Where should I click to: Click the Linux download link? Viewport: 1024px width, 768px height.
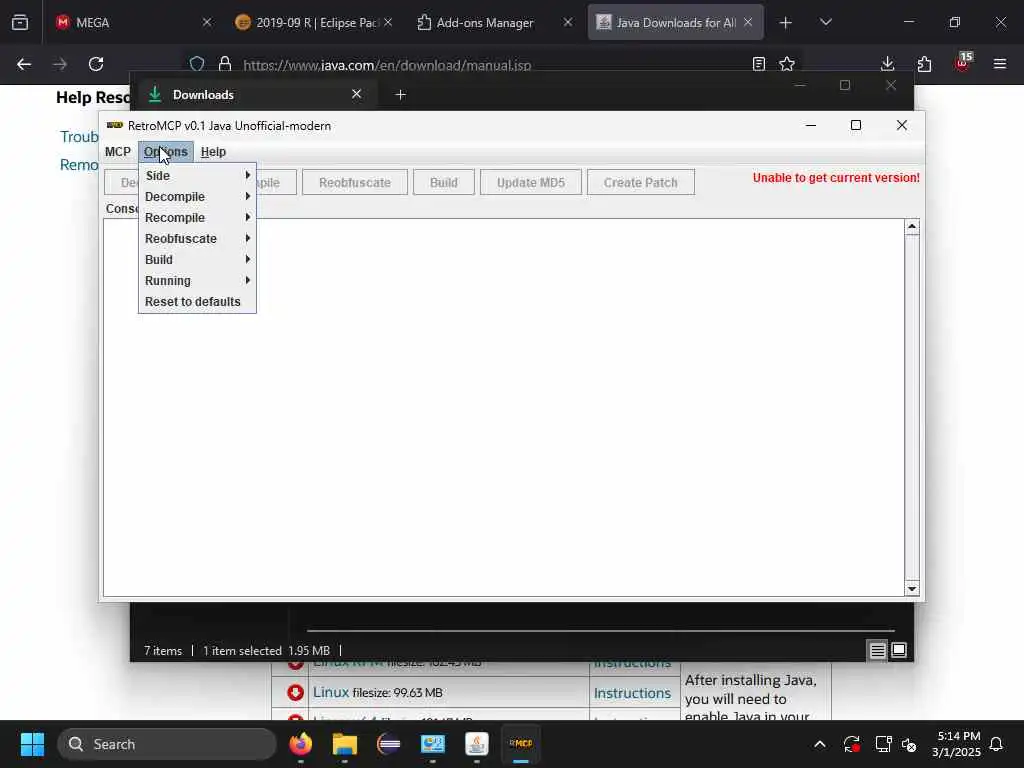tap(330, 692)
